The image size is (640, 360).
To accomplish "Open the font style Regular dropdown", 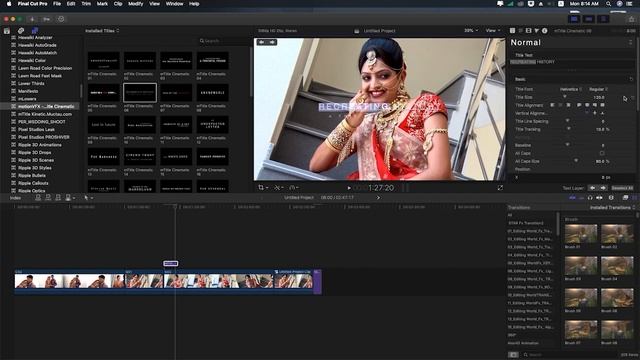I will pos(598,89).
